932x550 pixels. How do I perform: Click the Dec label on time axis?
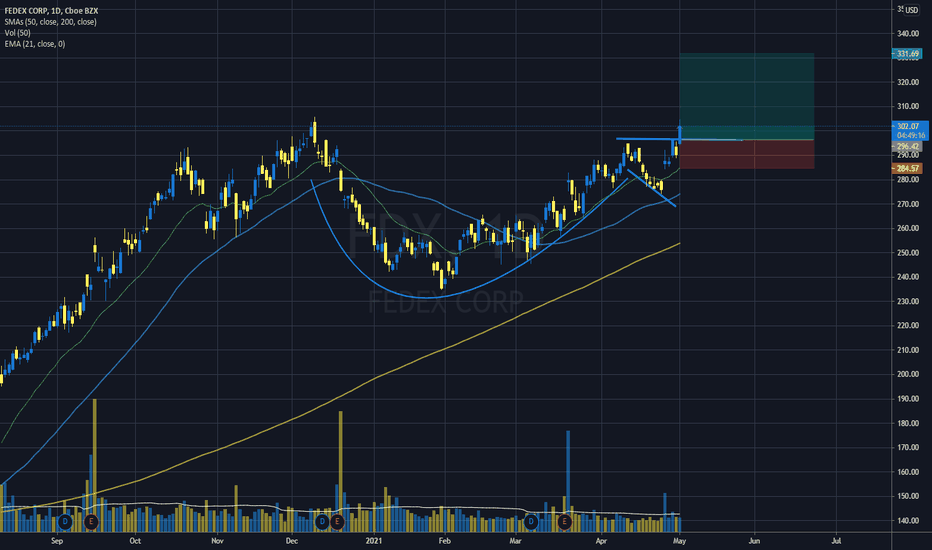pos(291,541)
